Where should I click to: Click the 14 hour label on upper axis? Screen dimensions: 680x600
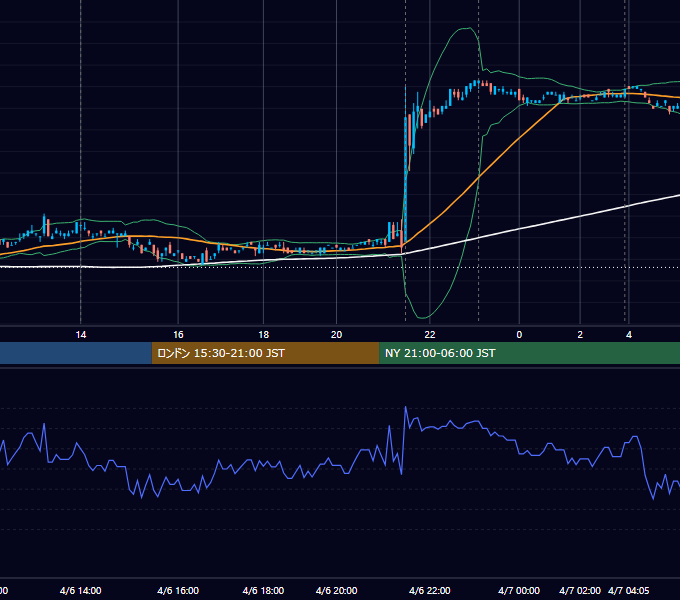tap(81, 335)
